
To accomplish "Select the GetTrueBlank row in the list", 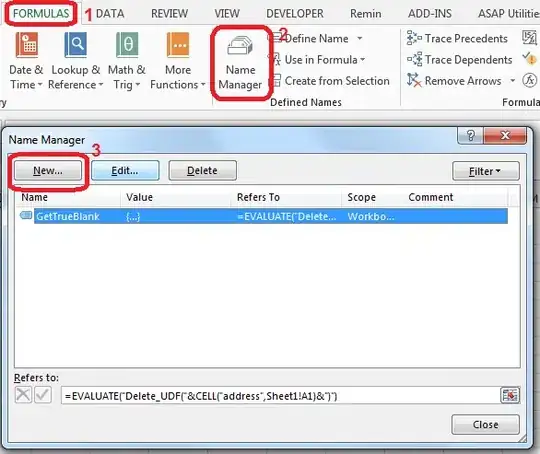I will click(x=264, y=216).
